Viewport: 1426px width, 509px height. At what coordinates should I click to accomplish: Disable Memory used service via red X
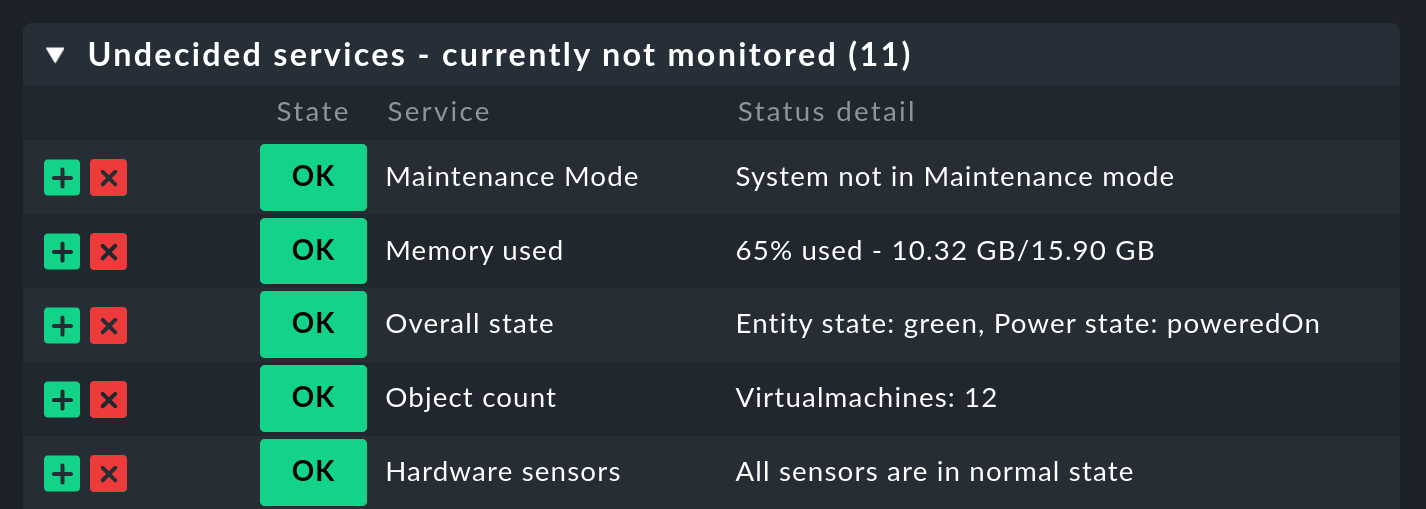[x=108, y=252]
